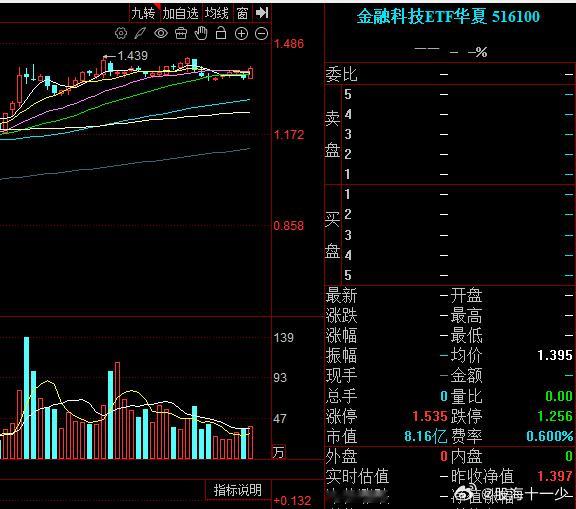Click 市值 value 8.16亿

tap(425, 436)
